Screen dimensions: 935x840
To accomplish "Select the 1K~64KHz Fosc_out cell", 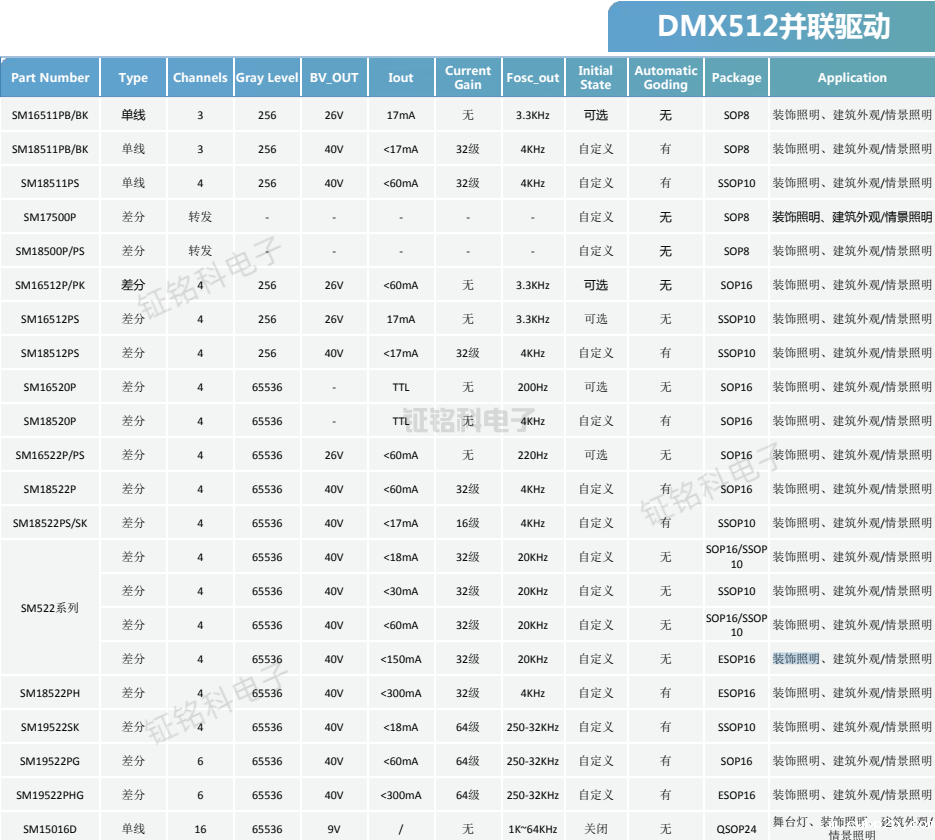I will (533, 829).
